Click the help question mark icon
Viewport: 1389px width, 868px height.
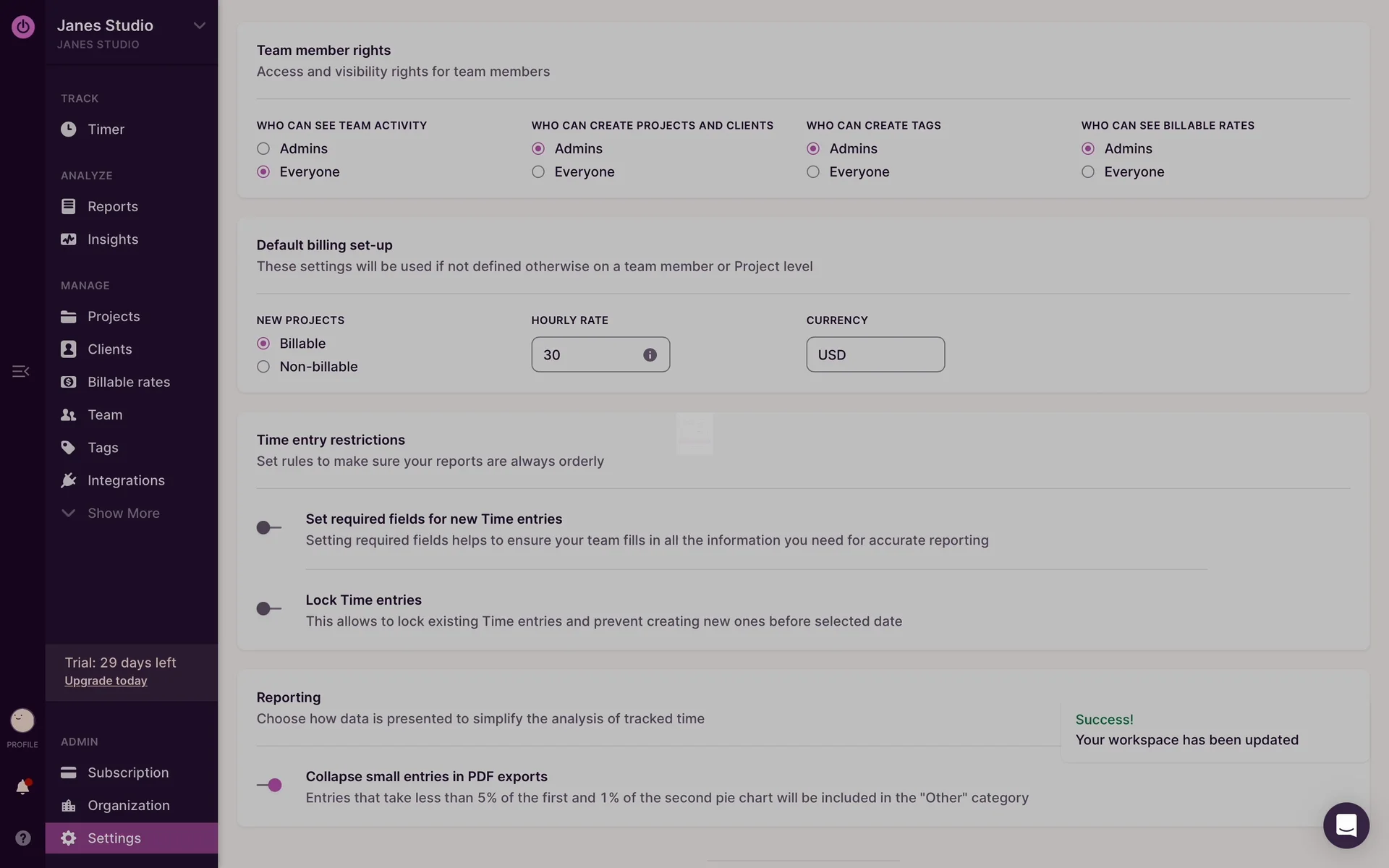point(22,838)
